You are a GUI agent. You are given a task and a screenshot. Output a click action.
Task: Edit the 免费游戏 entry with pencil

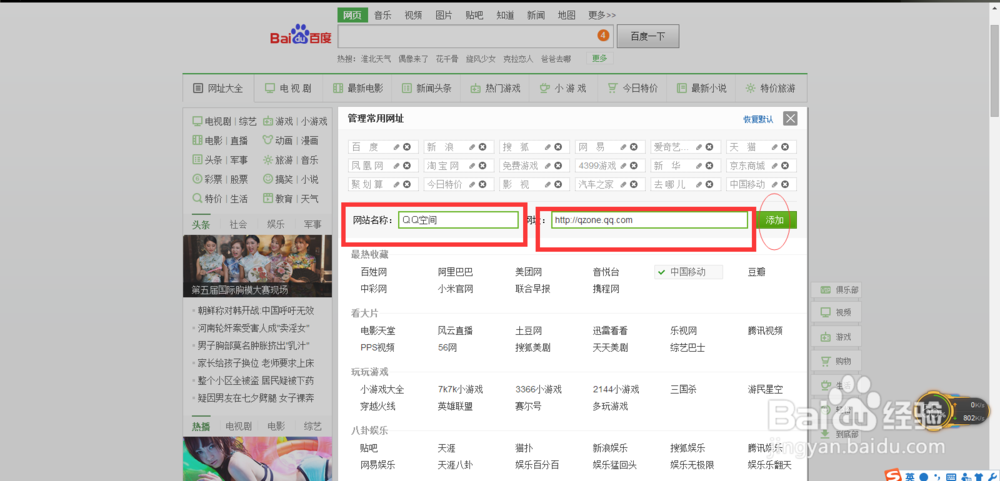point(548,165)
